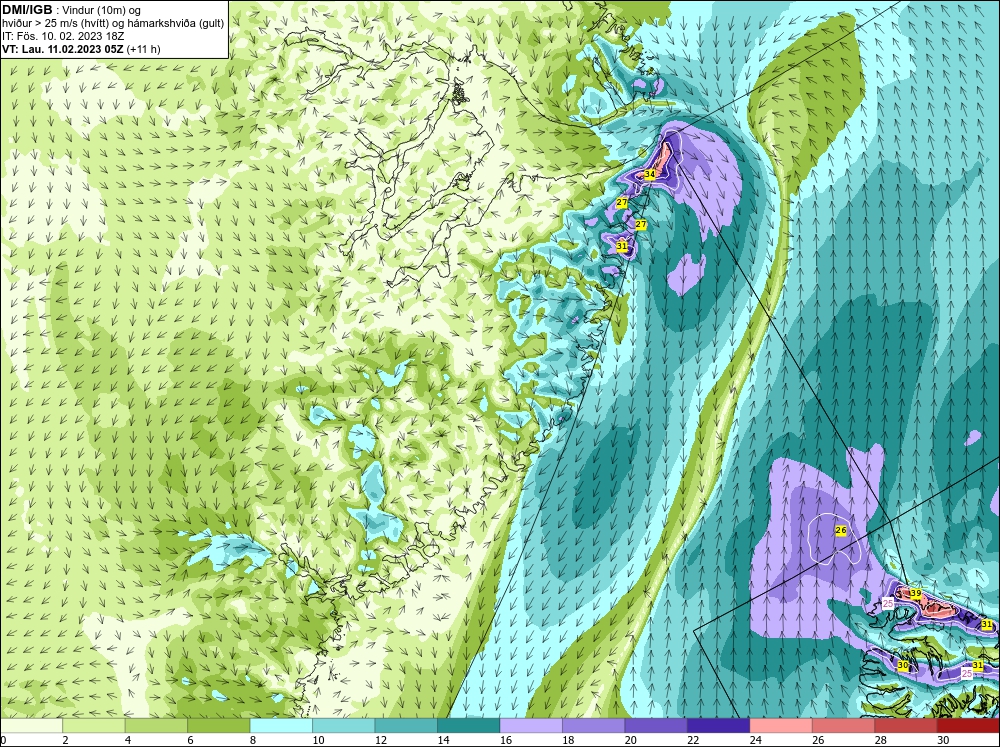Viewport: 1000px width, 747px height.
Task: Select the 26–28 m/s salmon legend swatch
Action: pyautogui.click(x=844, y=726)
